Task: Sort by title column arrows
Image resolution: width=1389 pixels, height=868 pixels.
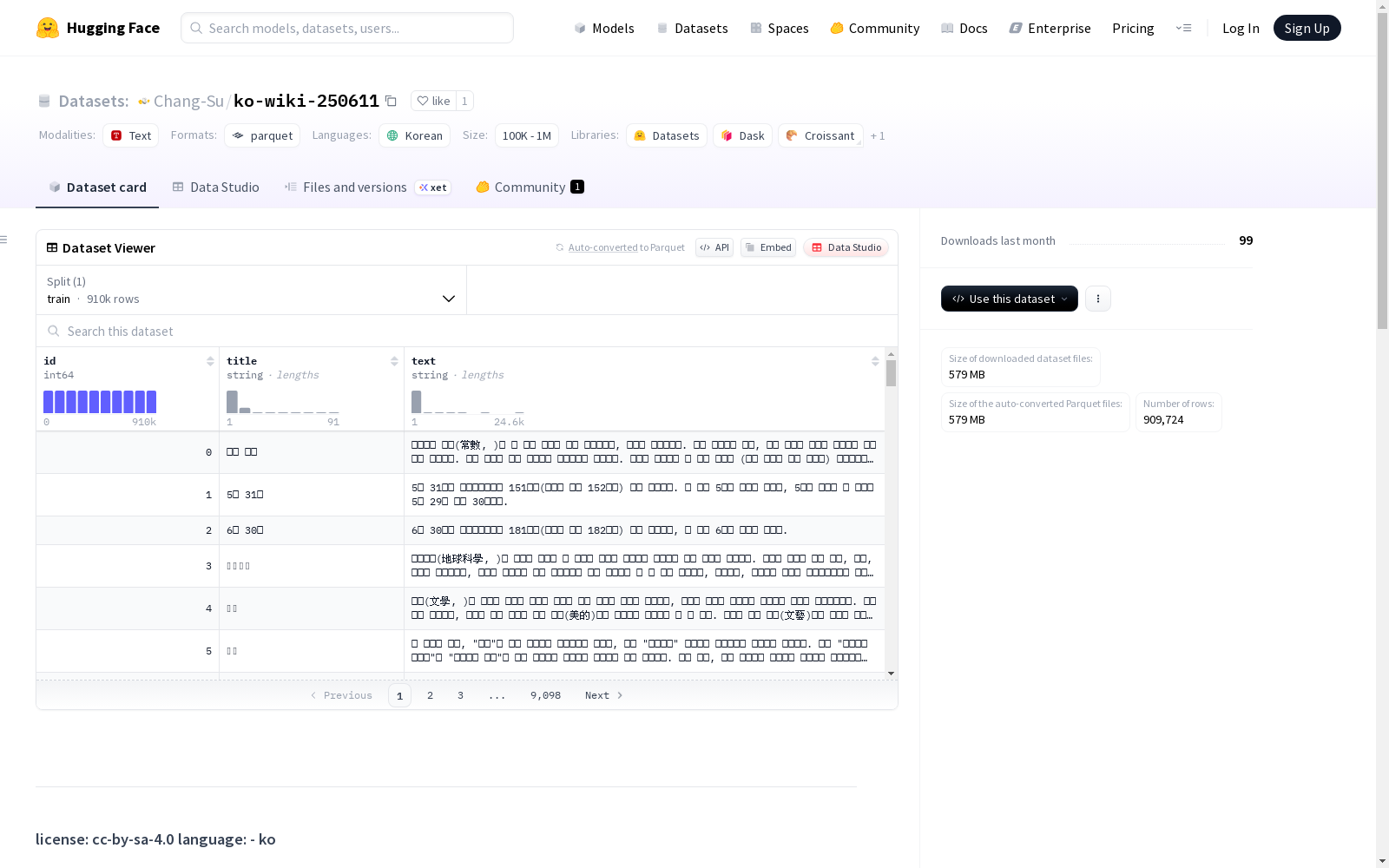Action: (394, 361)
